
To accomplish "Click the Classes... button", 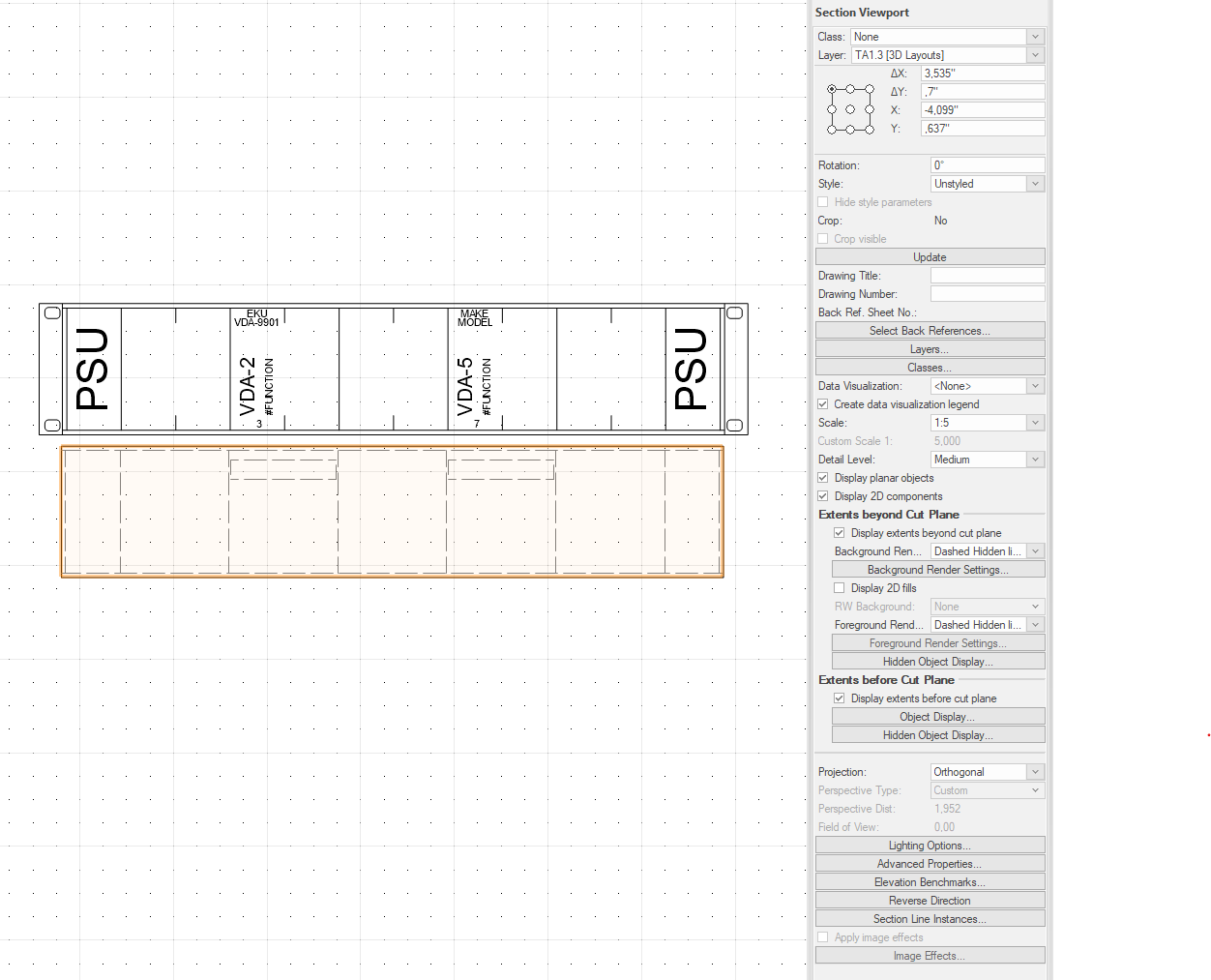I will [930, 368].
